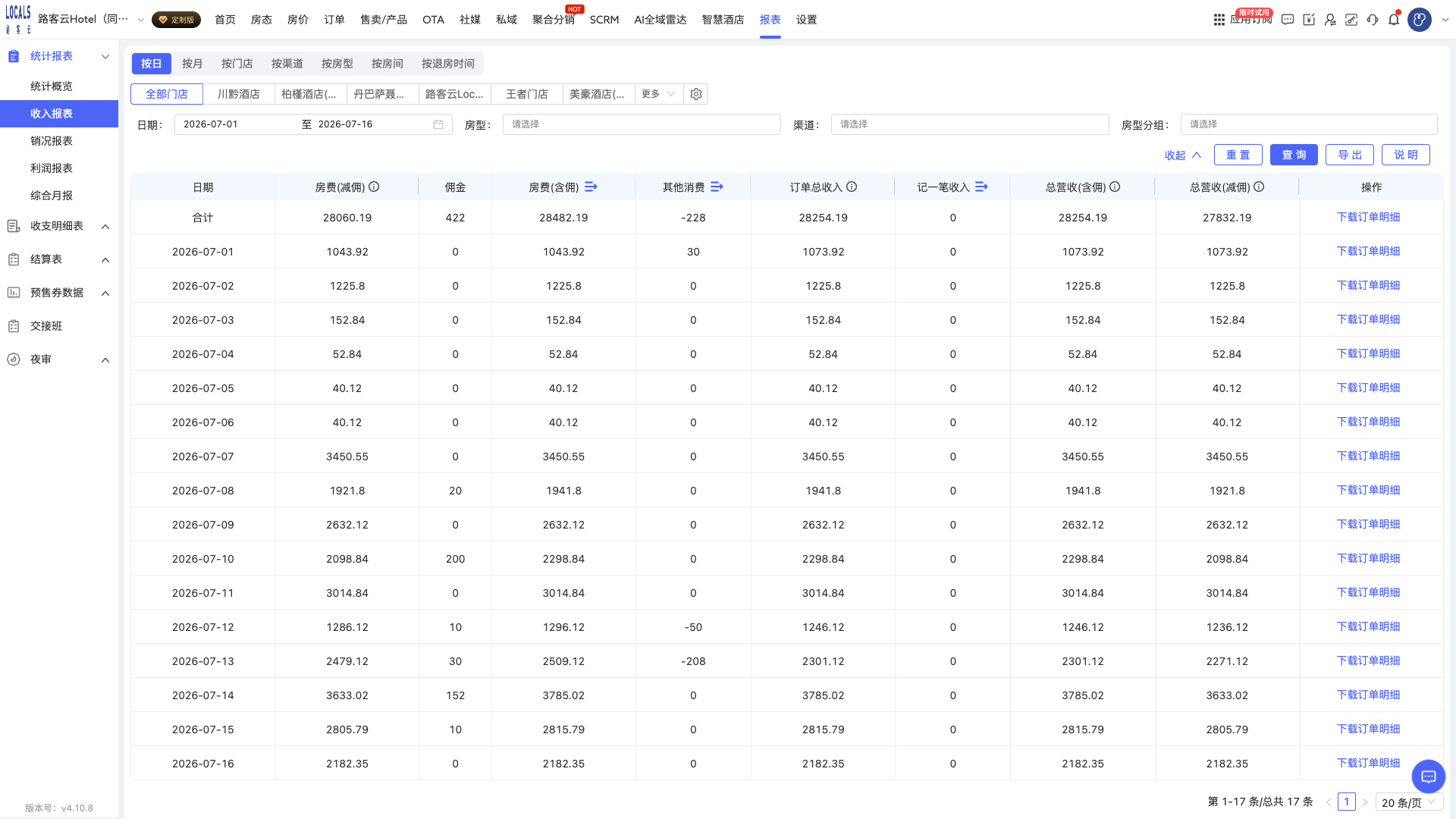Click the calendar icon in date range field

point(438,124)
